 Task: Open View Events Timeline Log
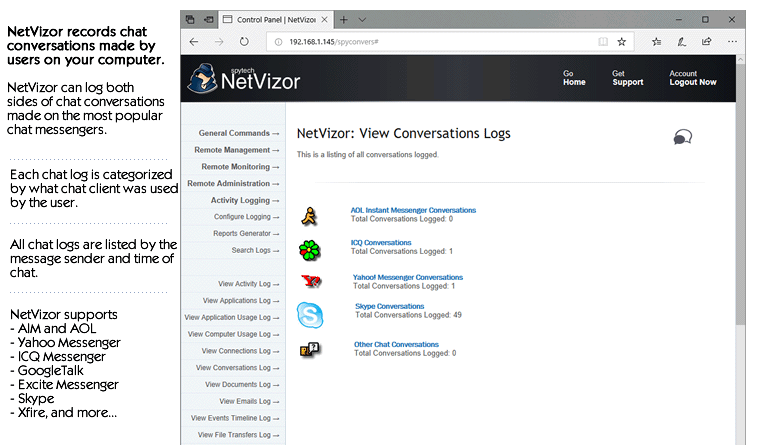(235, 417)
